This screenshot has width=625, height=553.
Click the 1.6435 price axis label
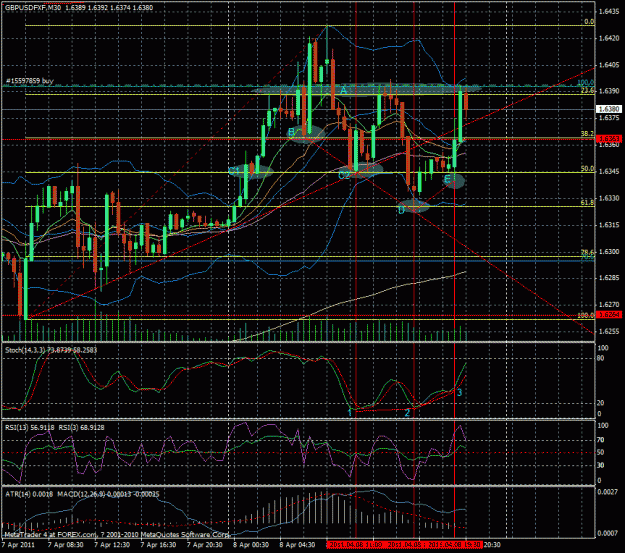point(609,11)
